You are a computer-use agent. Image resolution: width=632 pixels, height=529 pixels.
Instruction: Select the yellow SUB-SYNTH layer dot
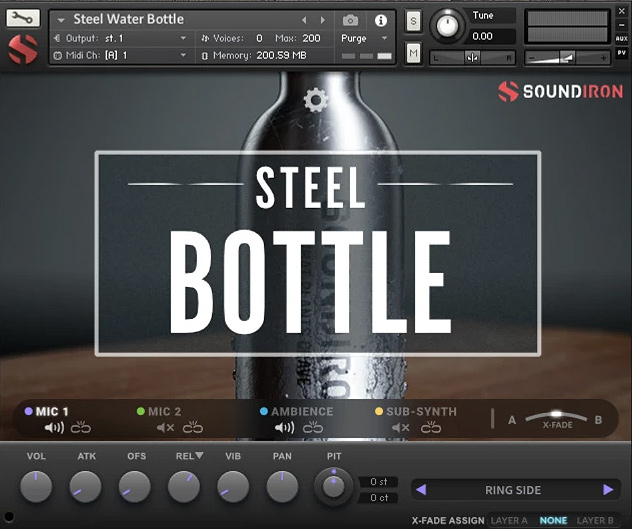[379, 411]
